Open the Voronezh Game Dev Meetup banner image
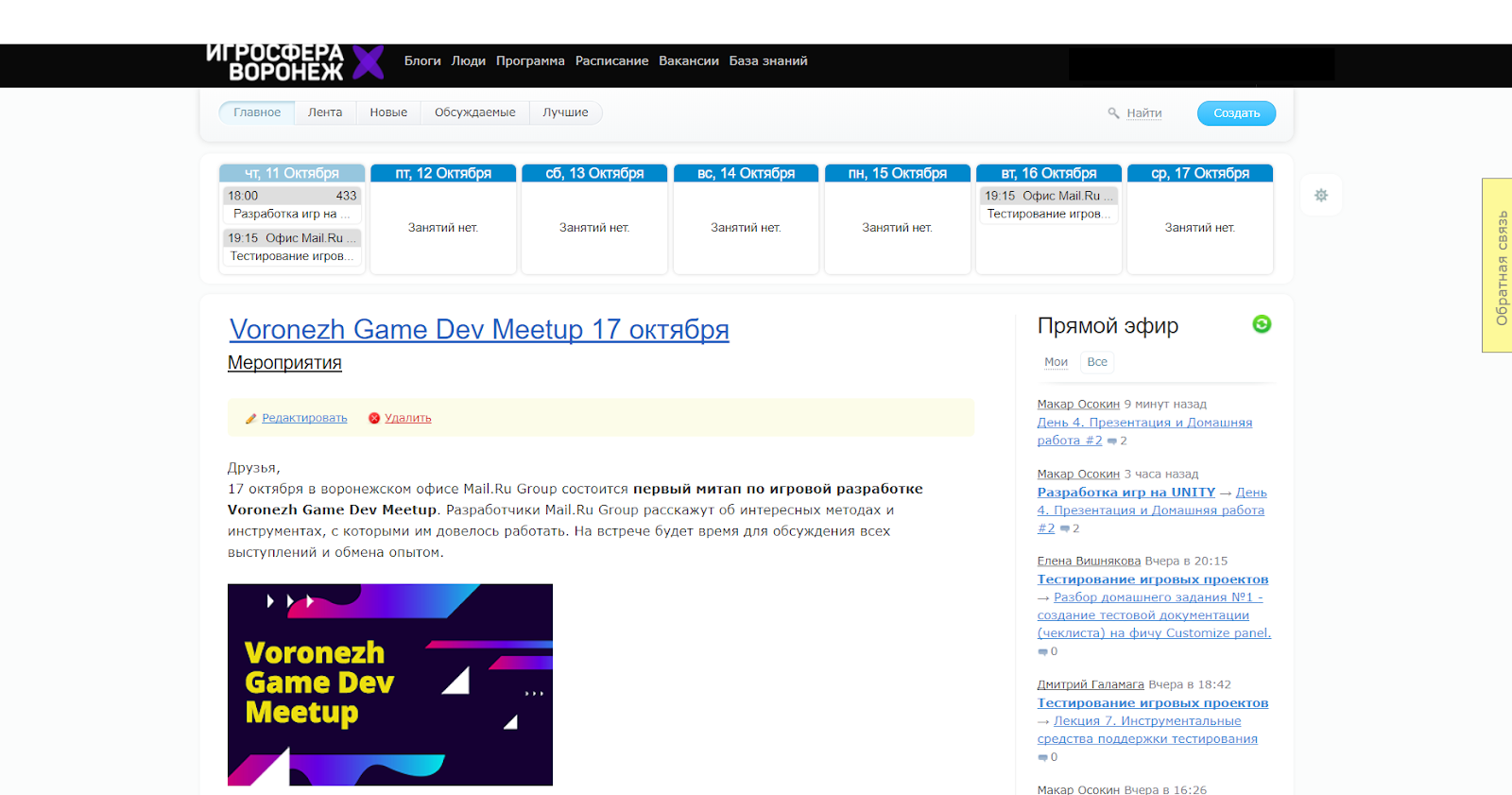The image size is (1512, 795). (390, 684)
